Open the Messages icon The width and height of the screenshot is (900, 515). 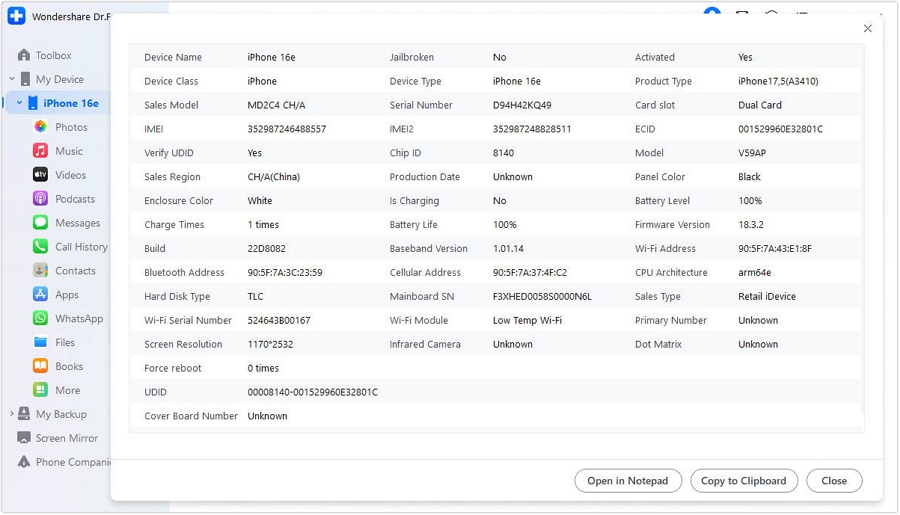pos(40,223)
